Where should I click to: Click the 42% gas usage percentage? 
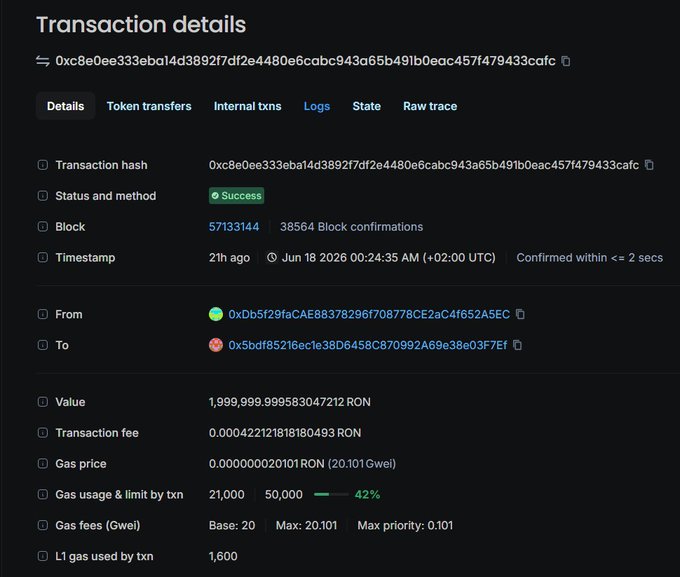(367, 494)
